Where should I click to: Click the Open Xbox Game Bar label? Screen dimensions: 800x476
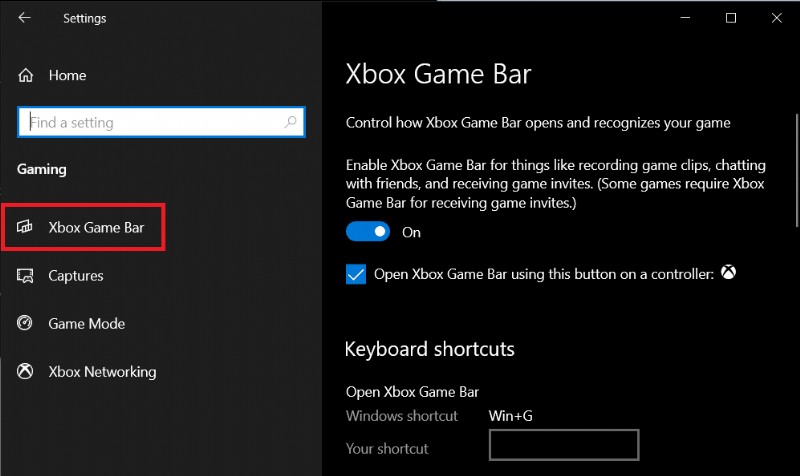pos(412,392)
